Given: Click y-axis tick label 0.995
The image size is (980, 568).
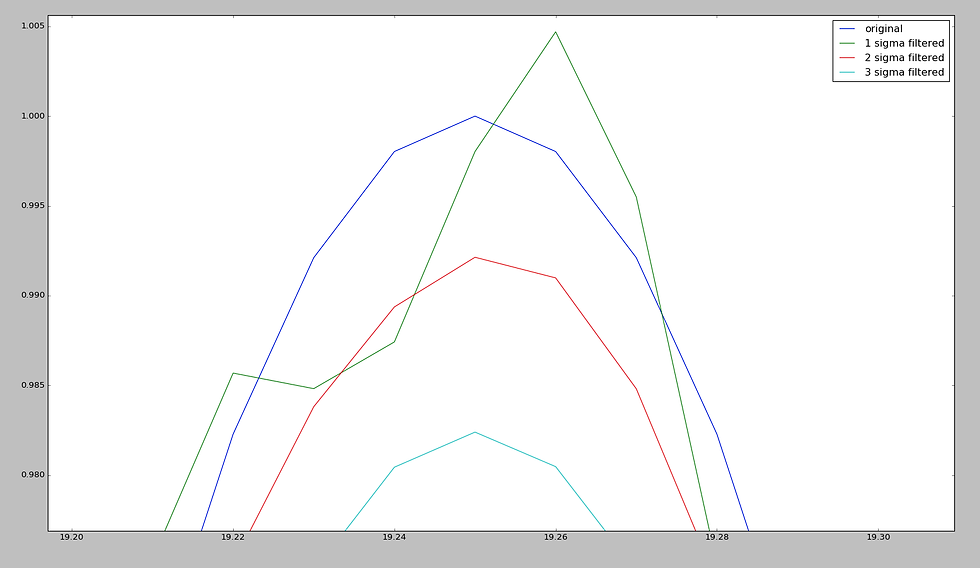Looking at the screenshot, I should point(32,206).
